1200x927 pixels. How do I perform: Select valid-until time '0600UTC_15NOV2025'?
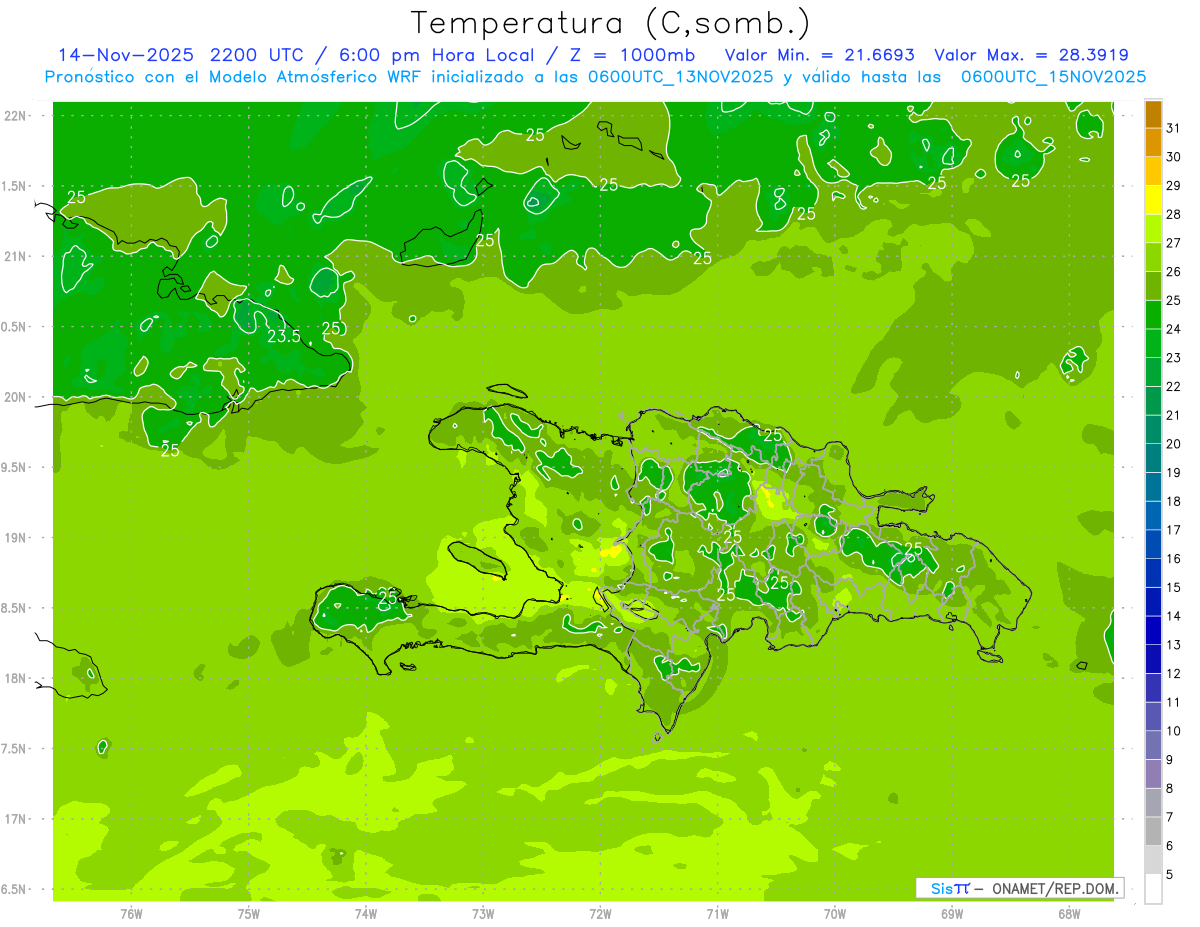[x=1053, y=77]
